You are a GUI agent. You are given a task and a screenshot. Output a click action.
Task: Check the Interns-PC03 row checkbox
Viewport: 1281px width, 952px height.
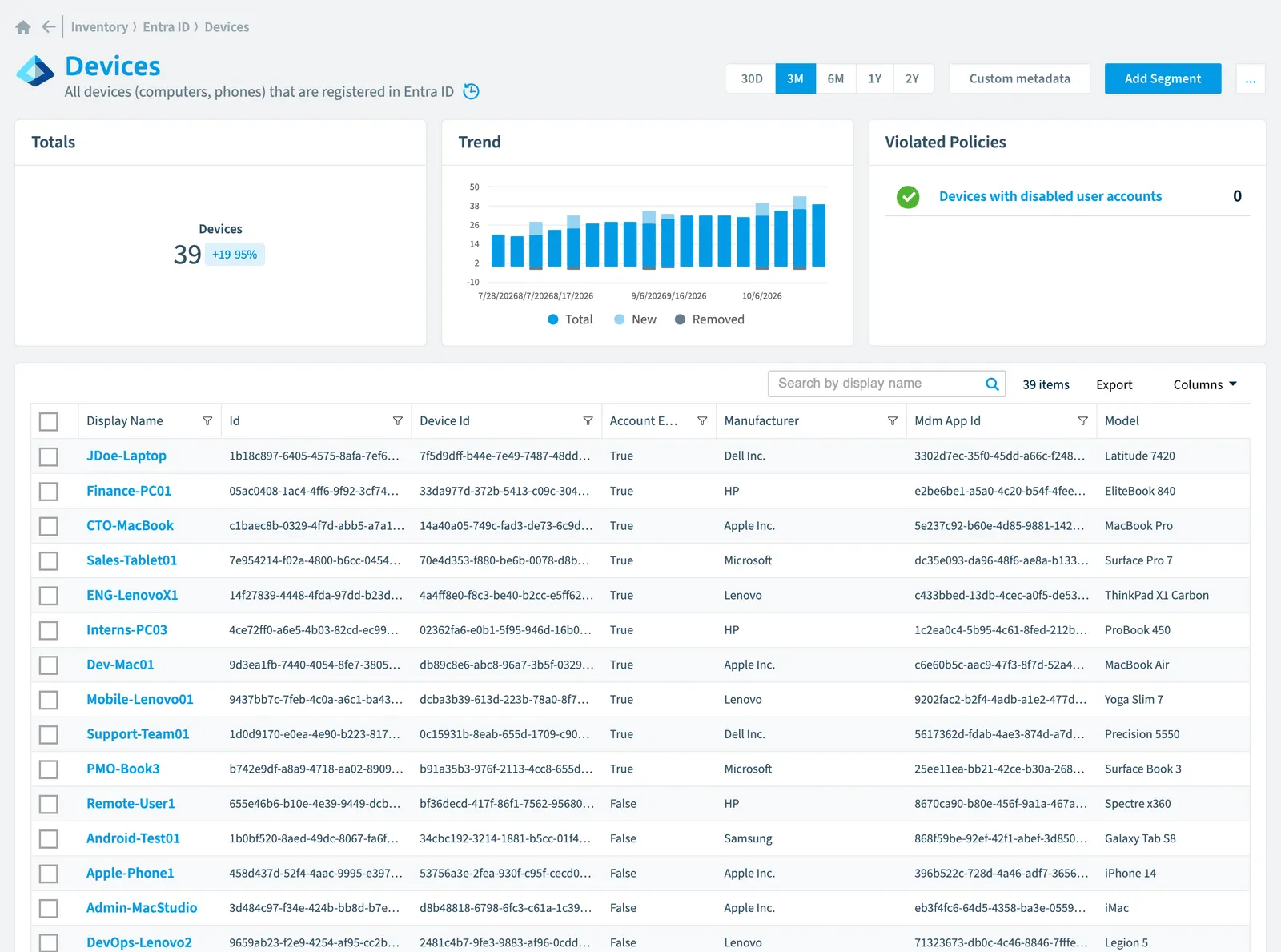pos(49,630)
